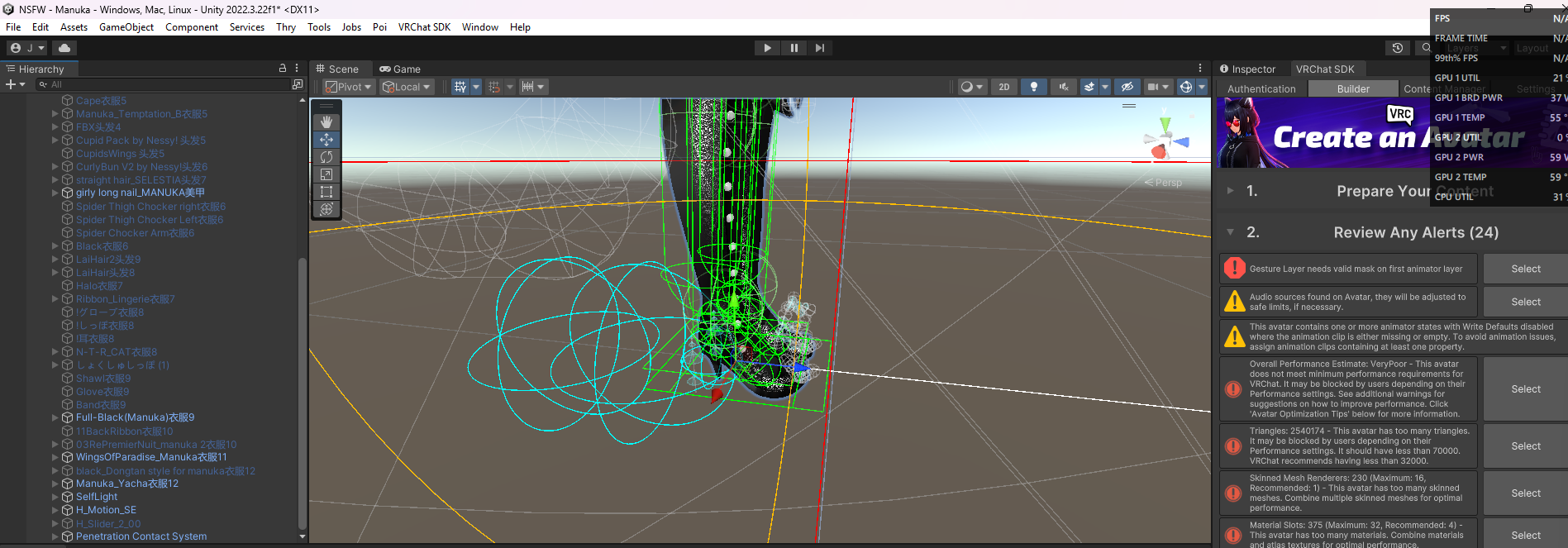Open the scene camera settings dropdown
The image size is (1568, 548).
1157,87
